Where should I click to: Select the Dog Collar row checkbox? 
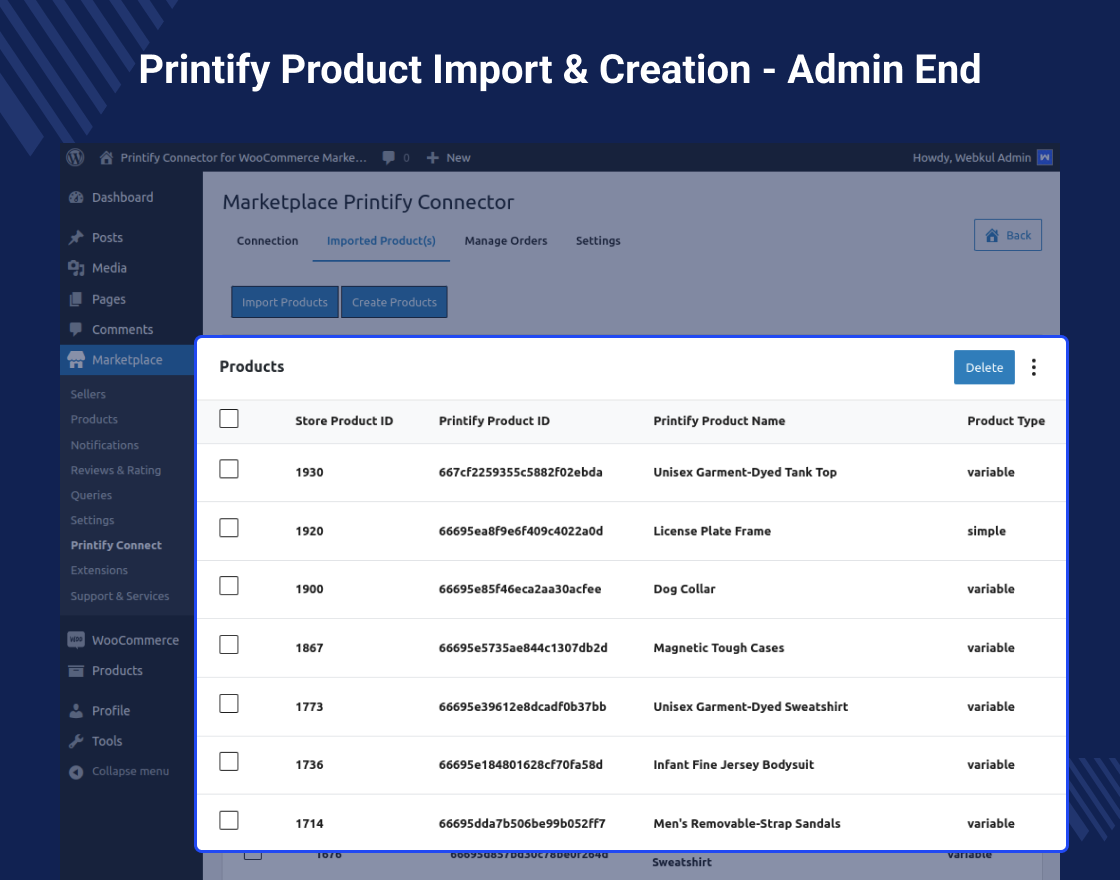(229, 586)
